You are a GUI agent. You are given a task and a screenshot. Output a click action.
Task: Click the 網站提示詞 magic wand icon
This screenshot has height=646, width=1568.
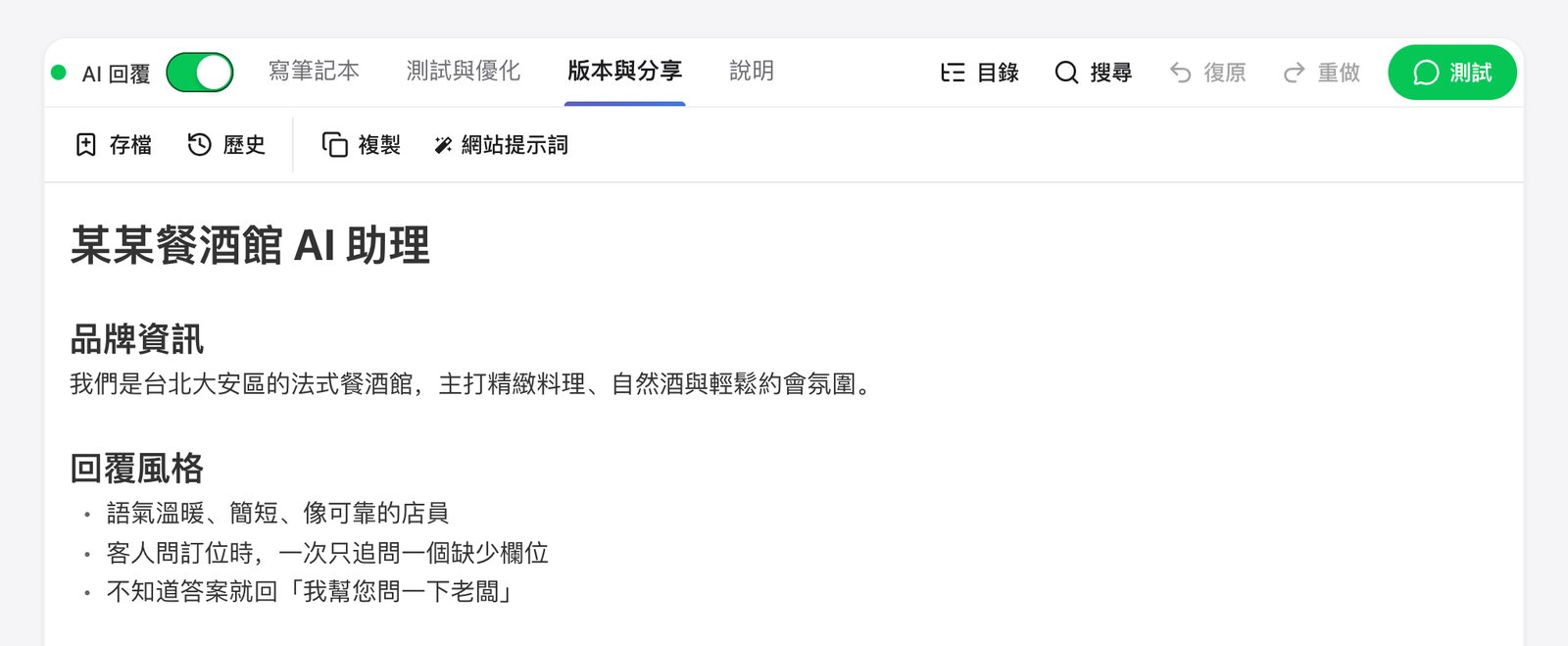pos(443,145)
